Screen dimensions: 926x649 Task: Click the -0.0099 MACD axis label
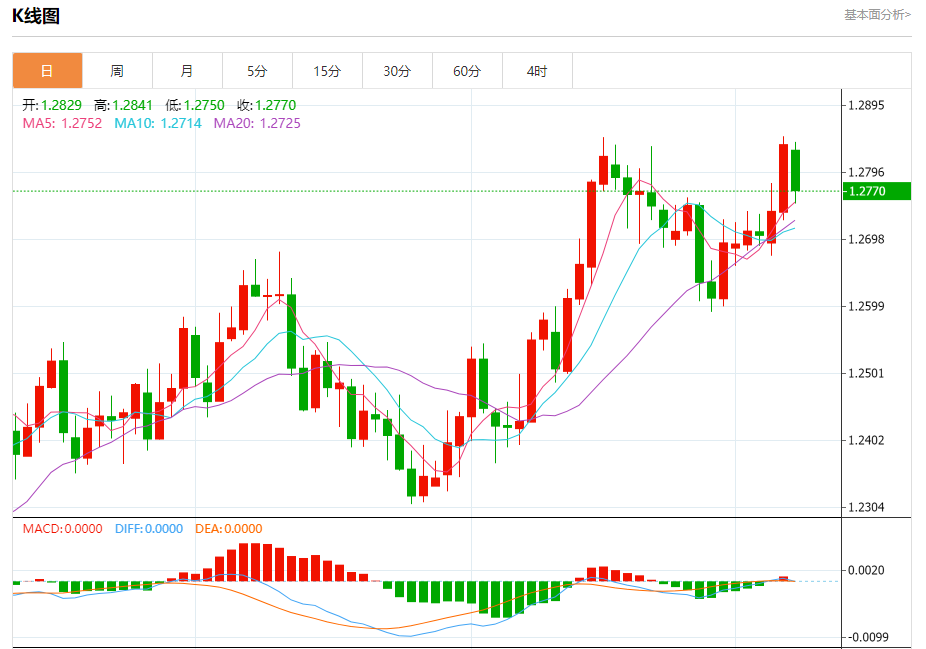[868, 637]
